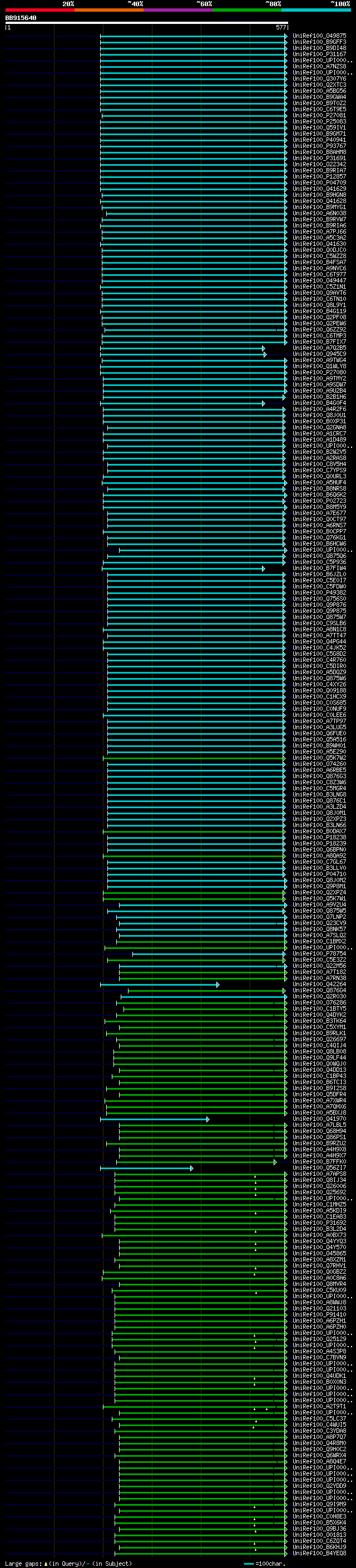Open hit UniRef100_B9GFF3
The image size is (356, 1568).
click(319, 43)
